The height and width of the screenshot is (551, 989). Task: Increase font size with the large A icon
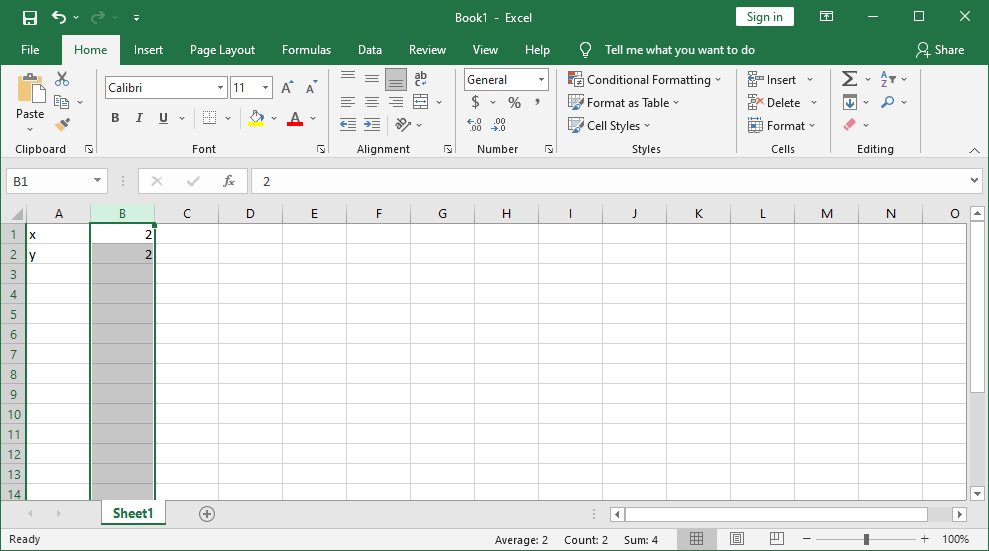[287, 88]
